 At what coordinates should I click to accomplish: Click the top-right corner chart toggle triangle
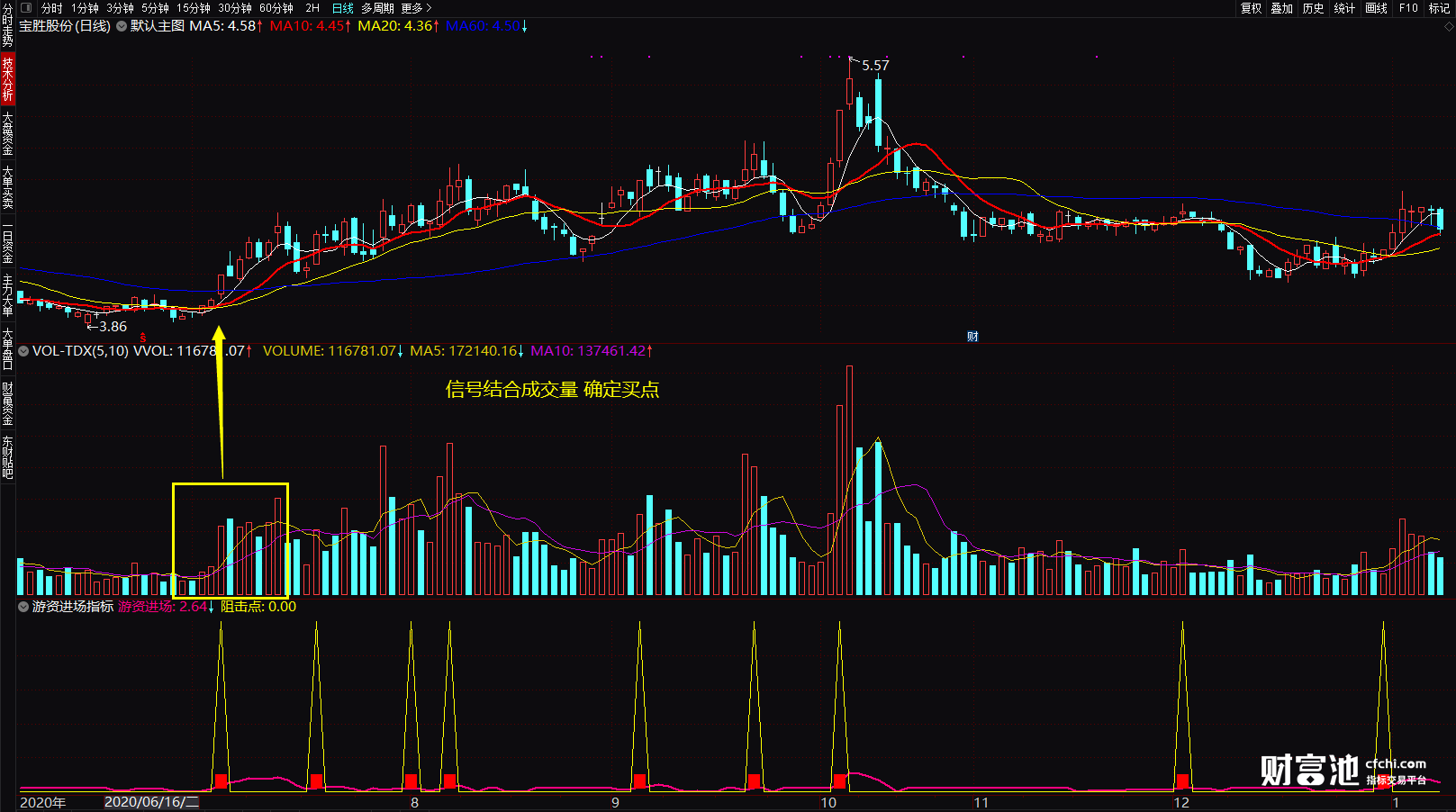tap(1450, 27)
